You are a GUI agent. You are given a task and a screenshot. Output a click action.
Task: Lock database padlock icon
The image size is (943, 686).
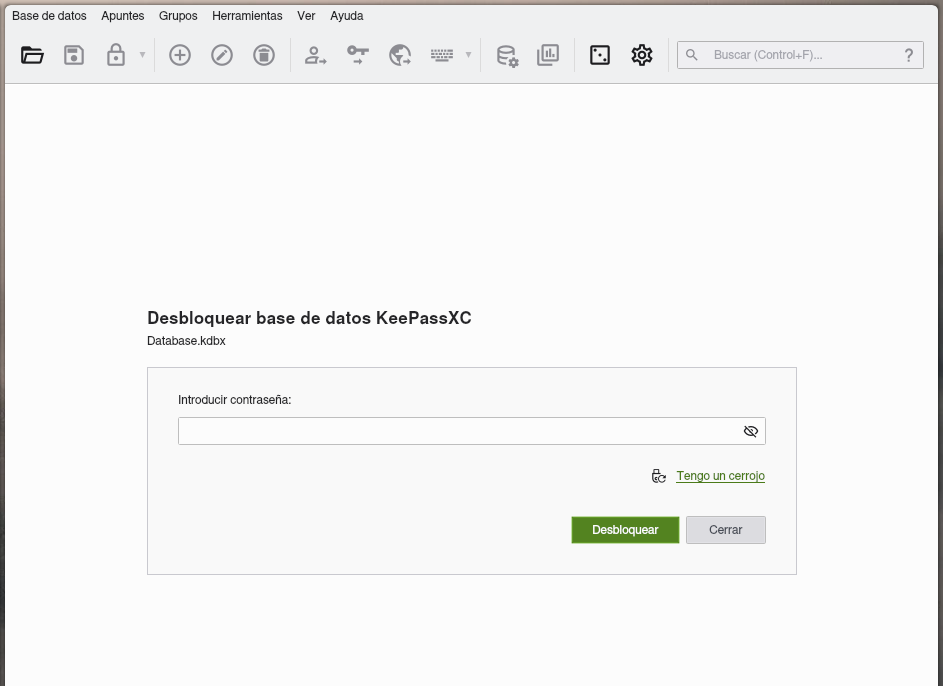[115, 55]
